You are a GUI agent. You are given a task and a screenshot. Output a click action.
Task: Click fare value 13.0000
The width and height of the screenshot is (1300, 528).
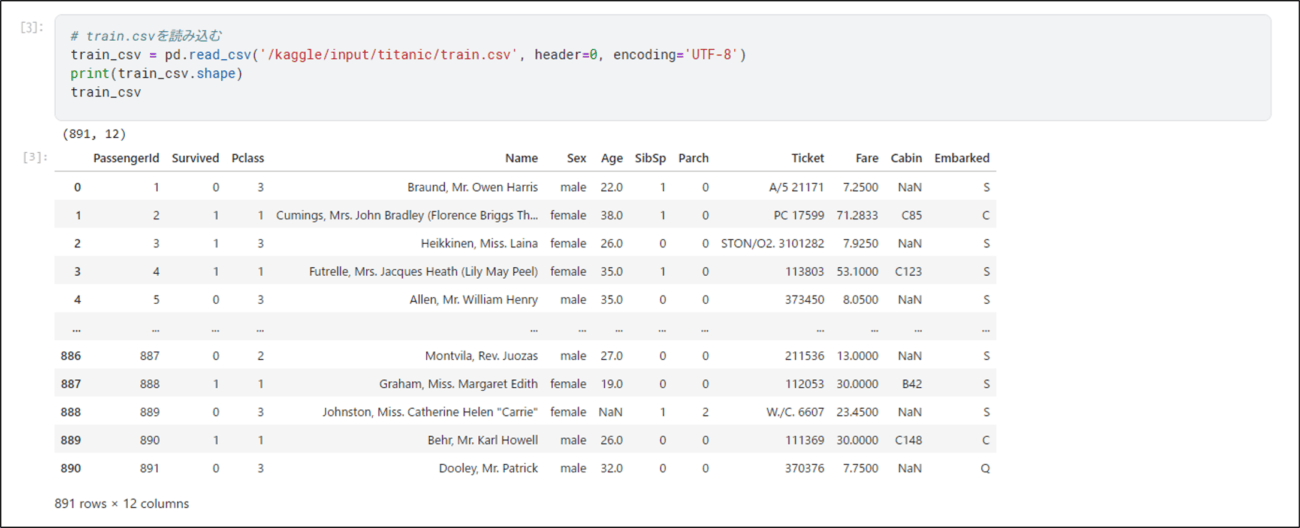click(857, 355)
